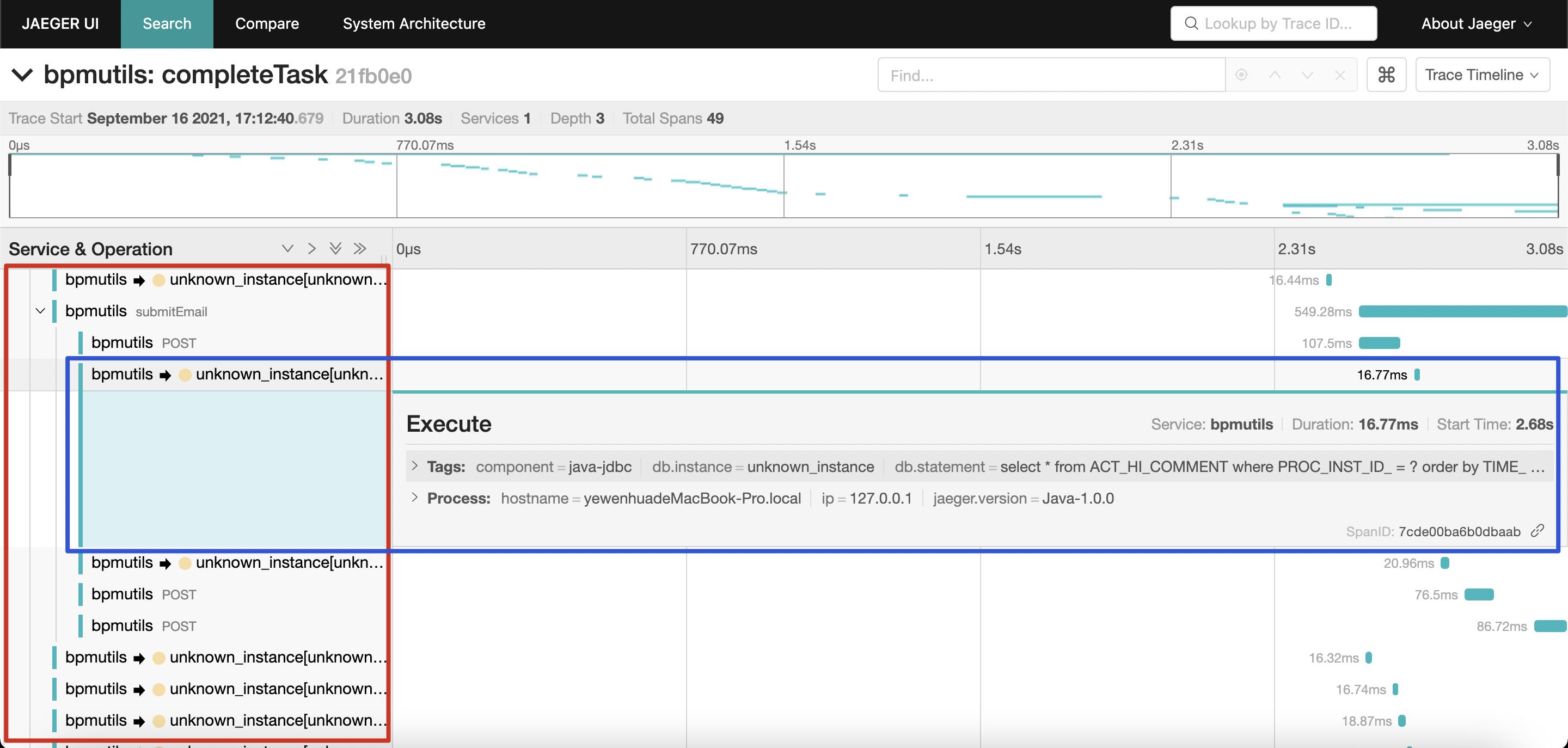Open the System Architecture tab
This screenshot has height=748, width=1568.
pos(414,24)
